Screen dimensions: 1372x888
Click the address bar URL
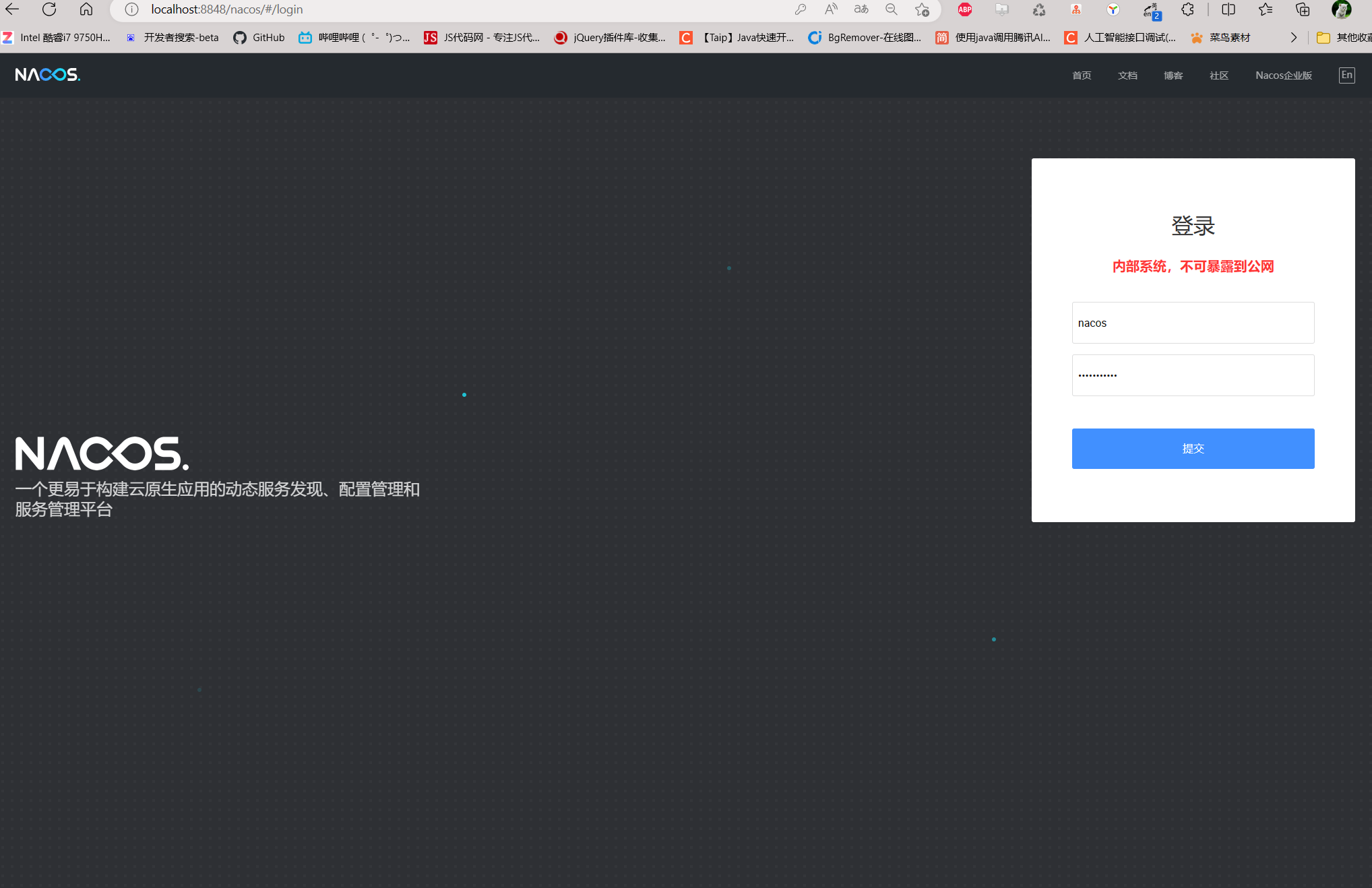tap(226, 9)
